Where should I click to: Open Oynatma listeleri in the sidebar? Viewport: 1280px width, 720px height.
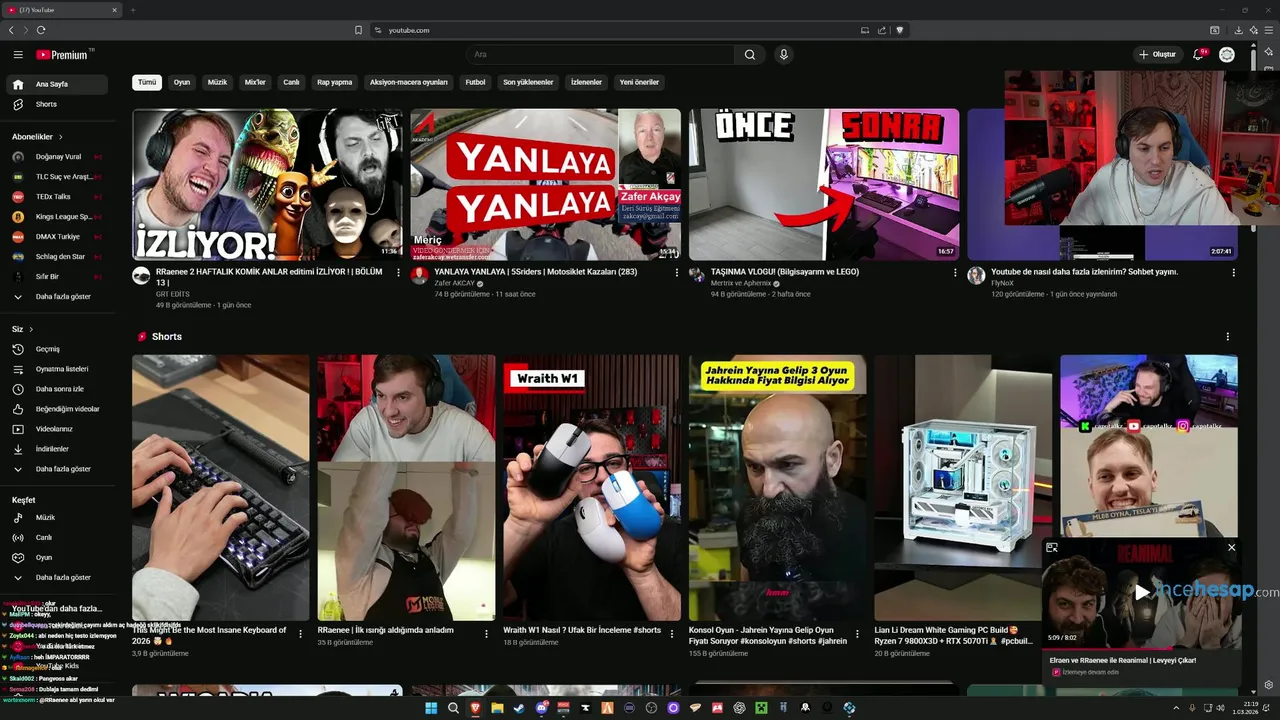59,369
